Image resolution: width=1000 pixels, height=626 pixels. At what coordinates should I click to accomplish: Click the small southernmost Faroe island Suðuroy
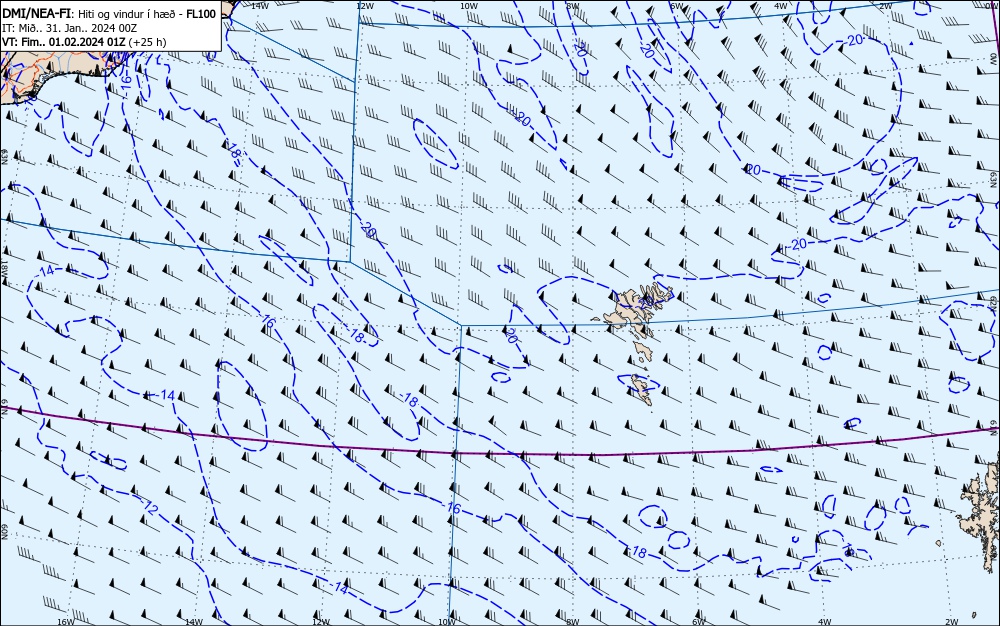click(642, 389)
